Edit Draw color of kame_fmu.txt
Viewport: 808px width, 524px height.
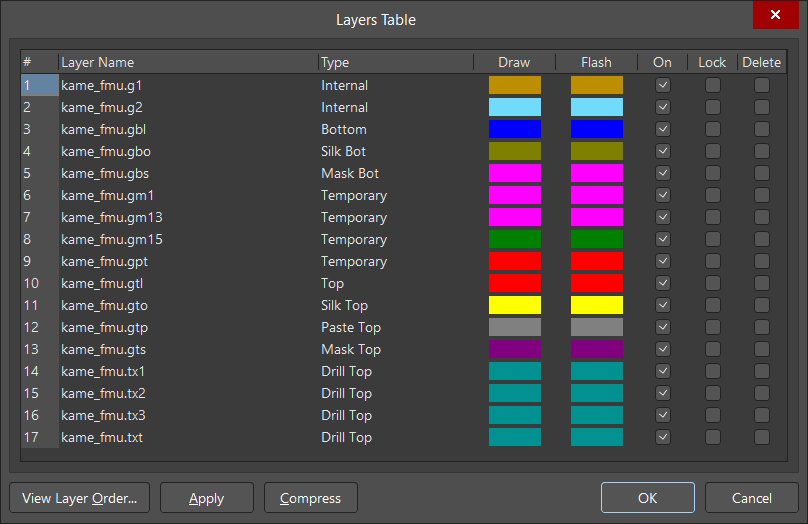(x=515, y=437)
